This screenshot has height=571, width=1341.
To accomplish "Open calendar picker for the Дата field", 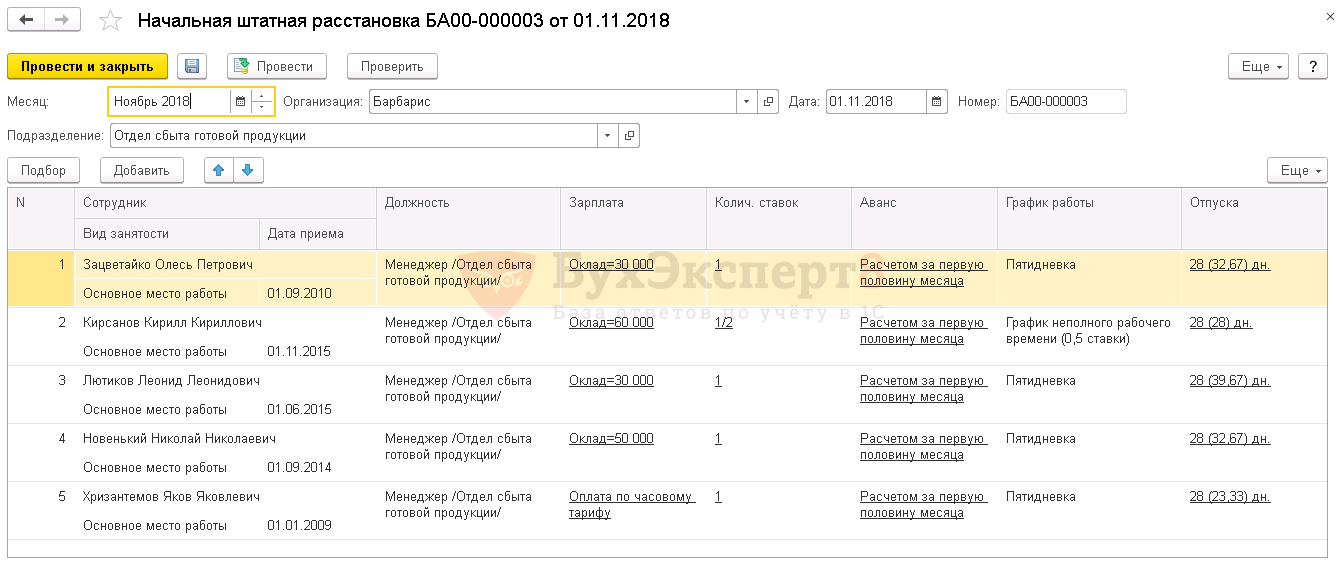I will [x=936, y=101].
